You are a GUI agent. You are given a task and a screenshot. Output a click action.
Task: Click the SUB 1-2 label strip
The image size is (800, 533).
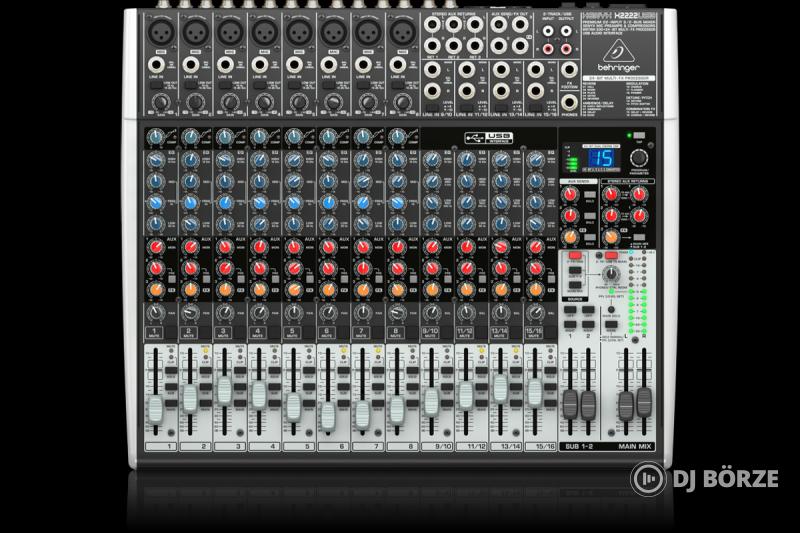click(580, 446)
